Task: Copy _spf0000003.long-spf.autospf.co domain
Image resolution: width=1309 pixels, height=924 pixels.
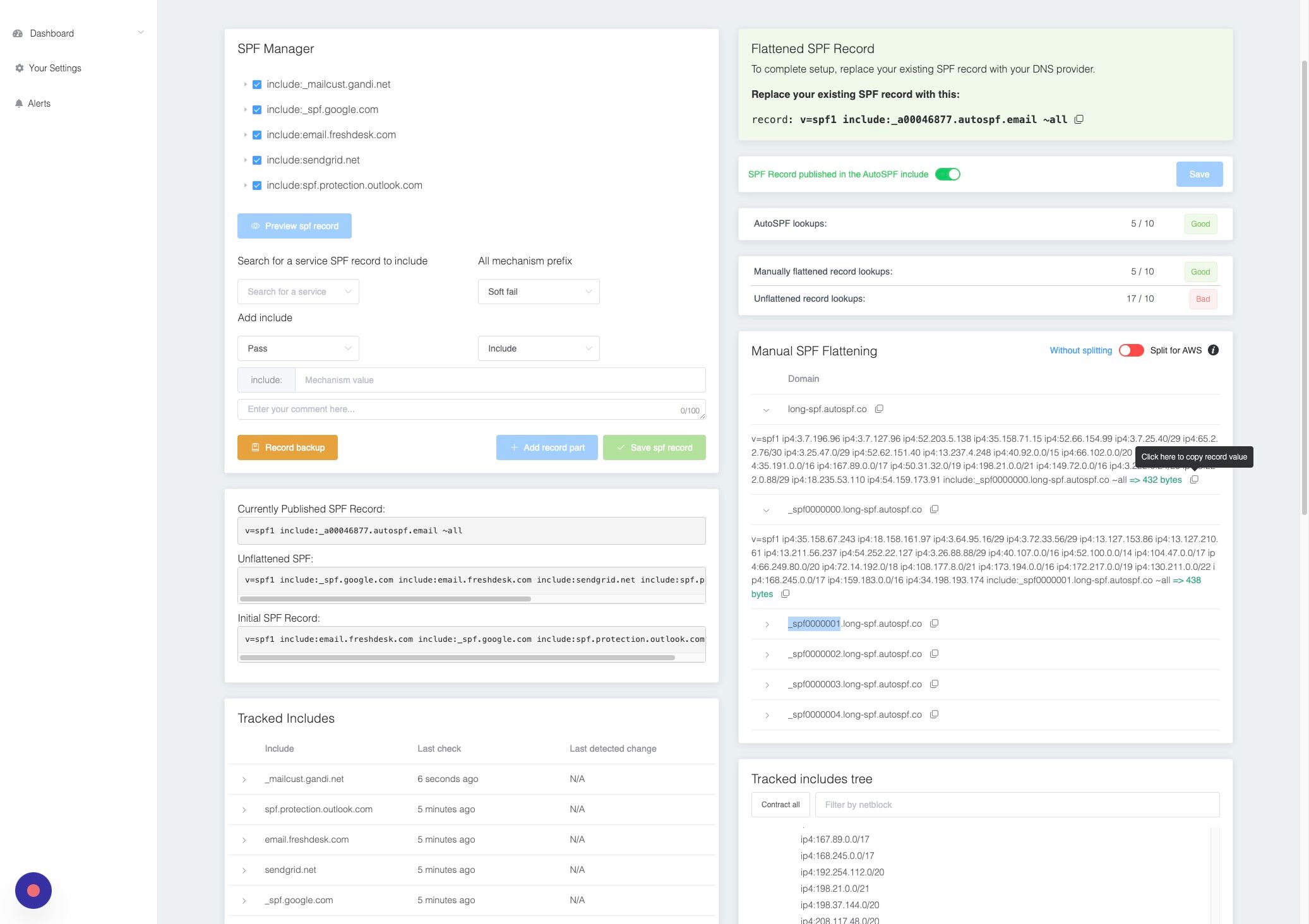Action: coord(935,684)
